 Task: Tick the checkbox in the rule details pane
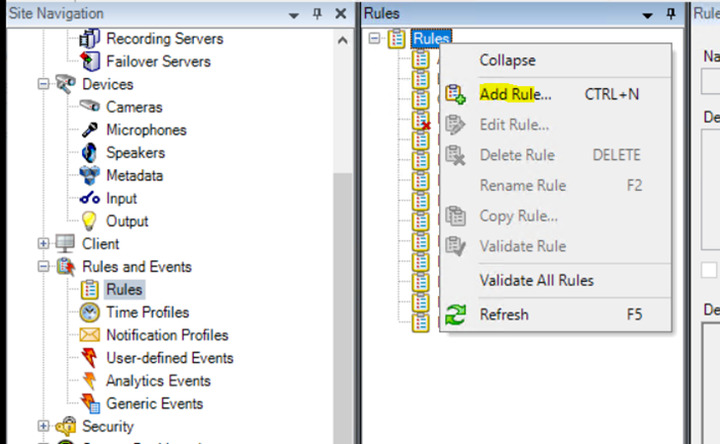point(709,270)
